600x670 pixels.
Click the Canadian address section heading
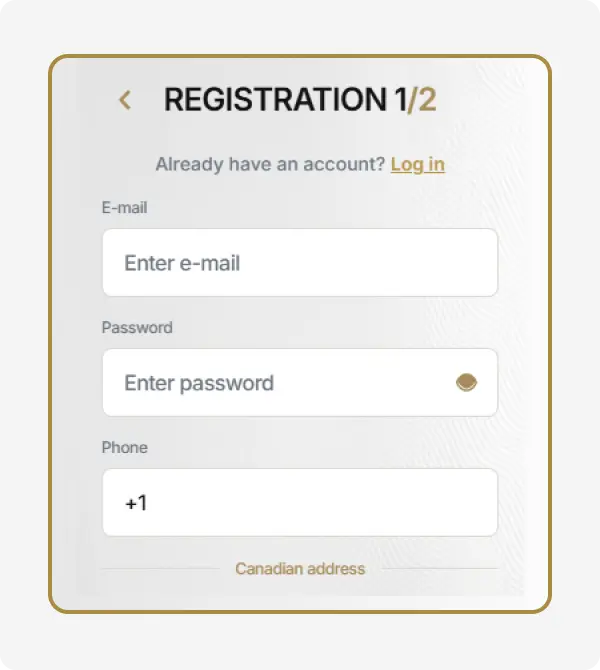pos(300,569)
